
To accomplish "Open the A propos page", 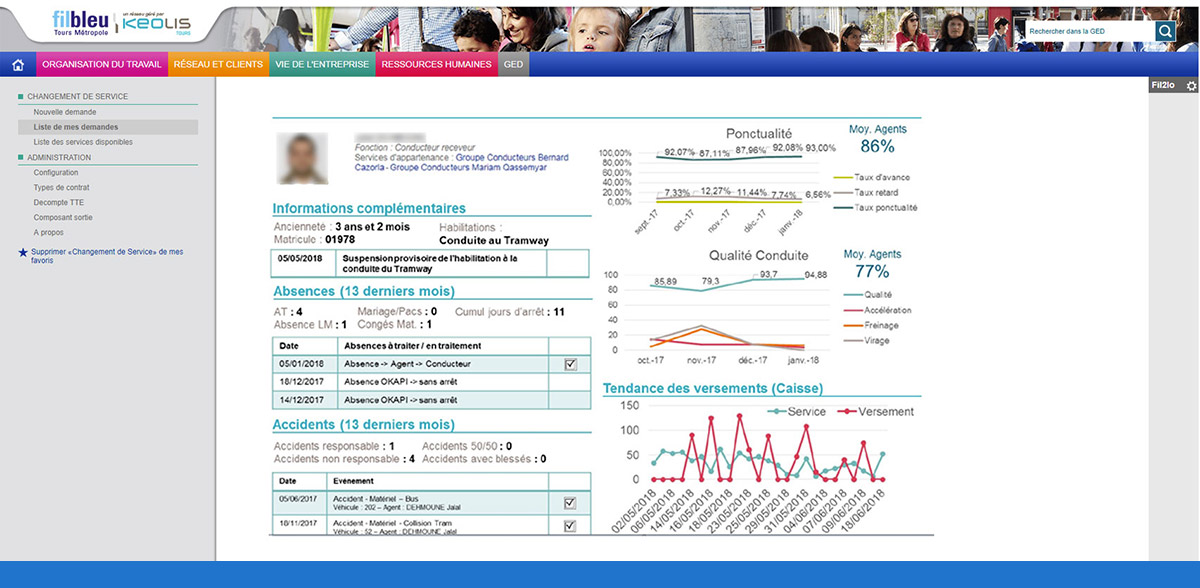I will [48, 232].
